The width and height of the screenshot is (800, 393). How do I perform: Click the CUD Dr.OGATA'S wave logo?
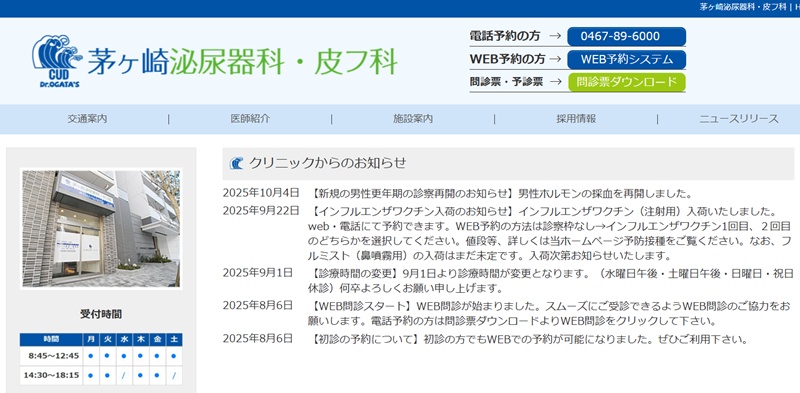pos(57,61)
